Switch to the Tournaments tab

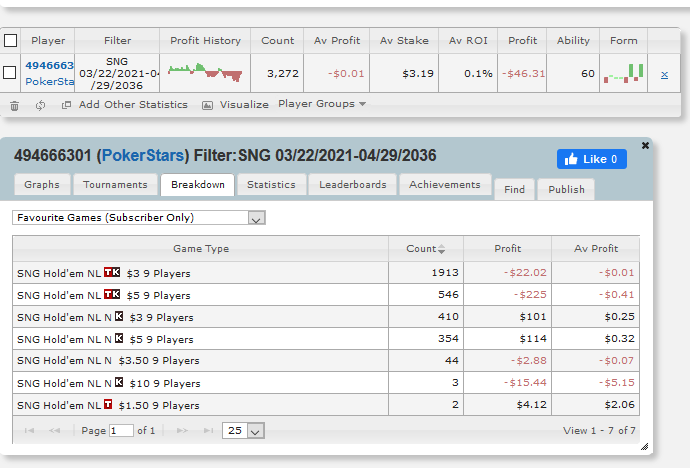click(115, 185)
